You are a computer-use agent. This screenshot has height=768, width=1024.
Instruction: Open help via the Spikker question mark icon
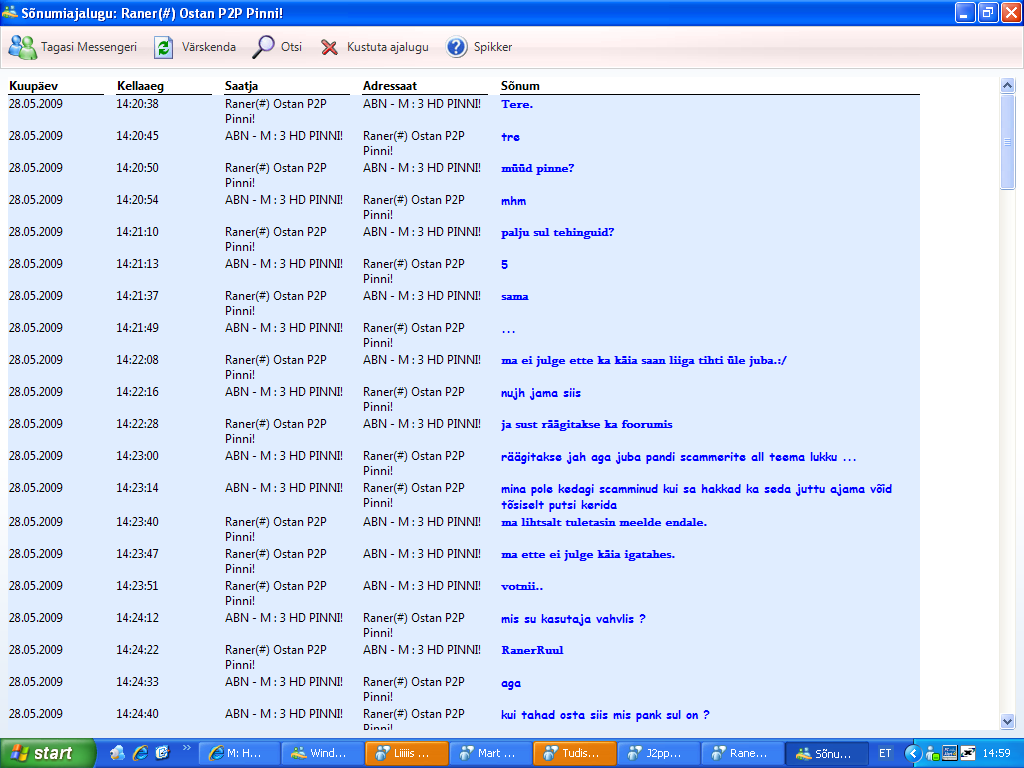tap(457, 47)
